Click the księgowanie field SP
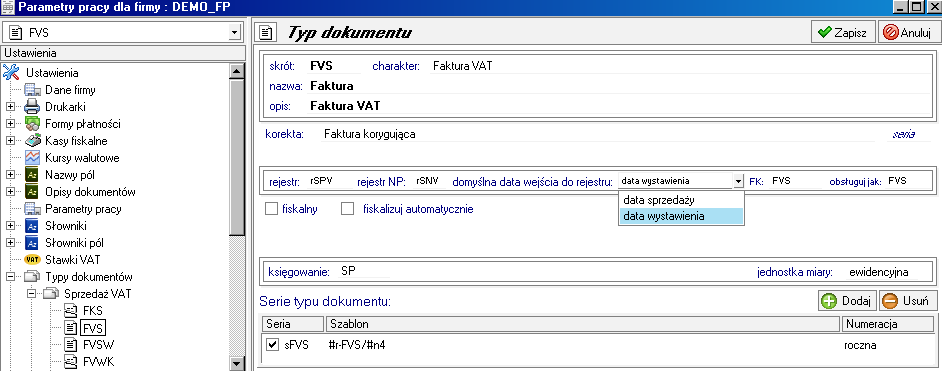The image size is (942, 371). [348, 271]
